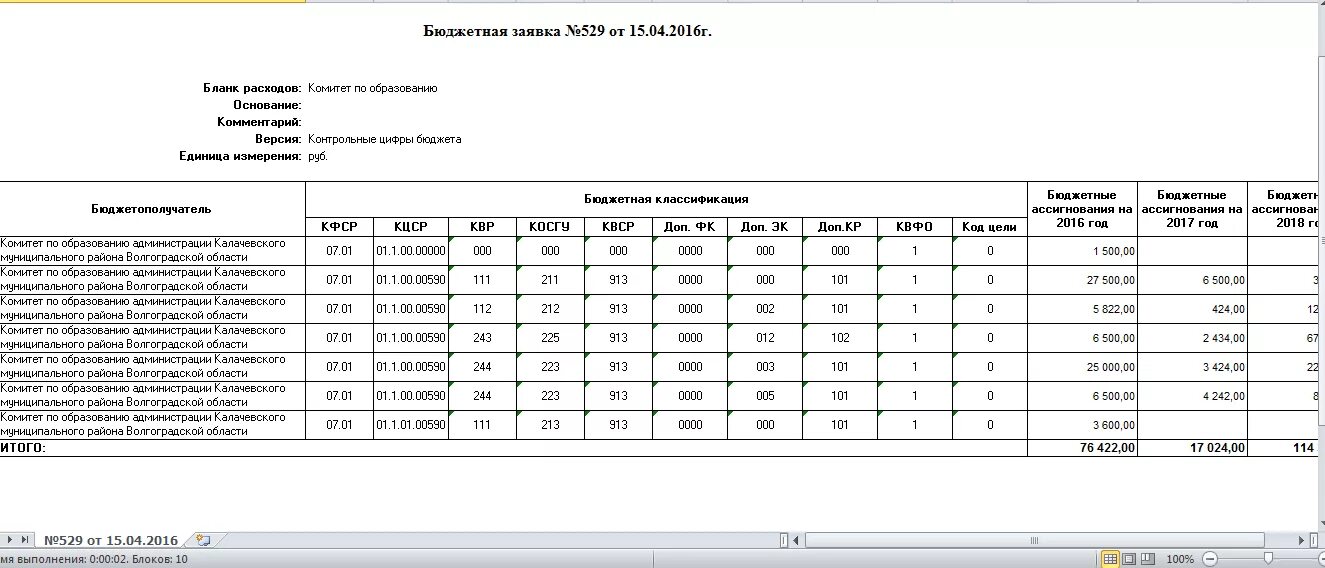Switch to Page Layout view
The image size is (1325, 568).
click(x=1128, y=559)
